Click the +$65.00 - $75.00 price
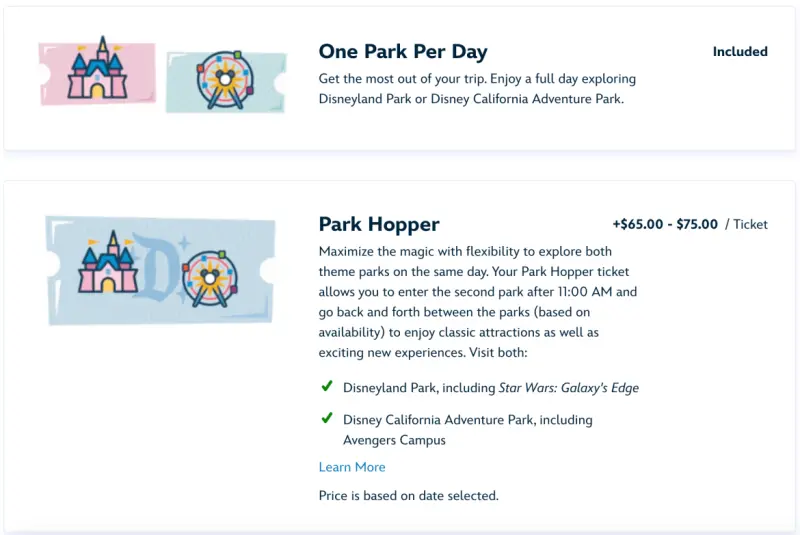800x535 pixels. point(665,224)
